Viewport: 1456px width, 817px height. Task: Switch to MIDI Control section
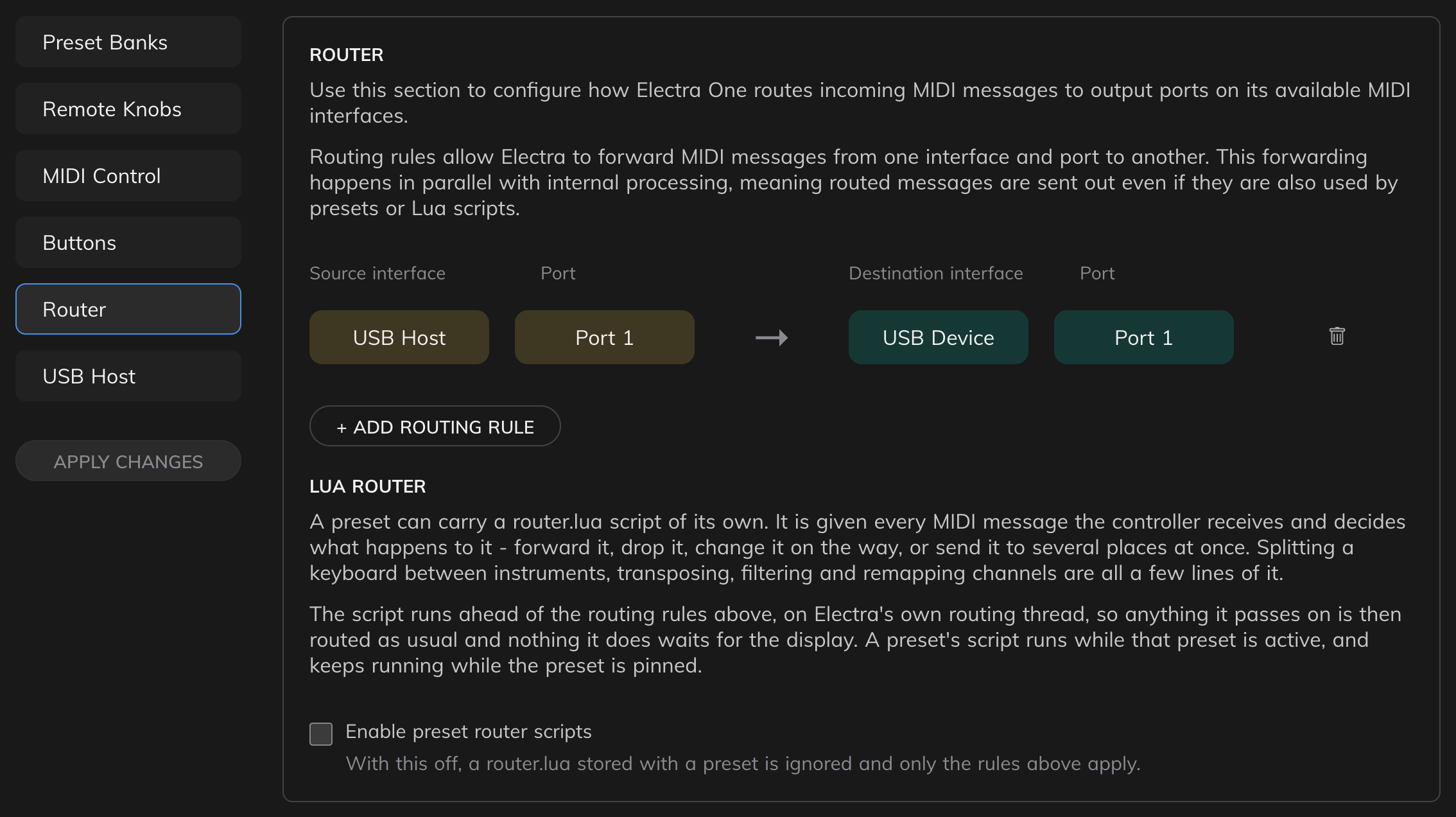128,175
